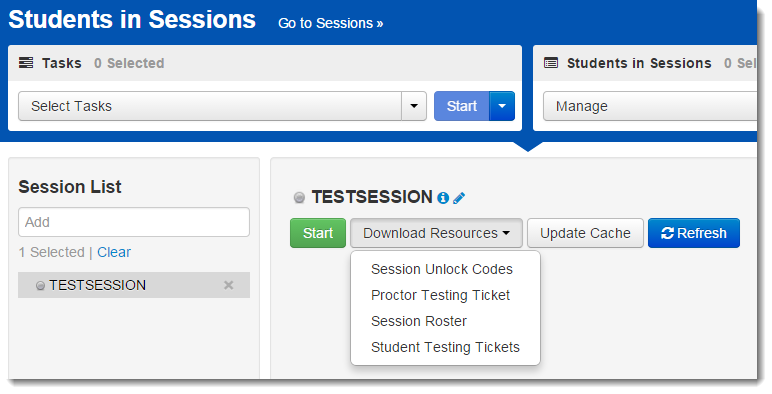
Task: Choose Session Unlock Codes from menu
Action: (442, 269)
